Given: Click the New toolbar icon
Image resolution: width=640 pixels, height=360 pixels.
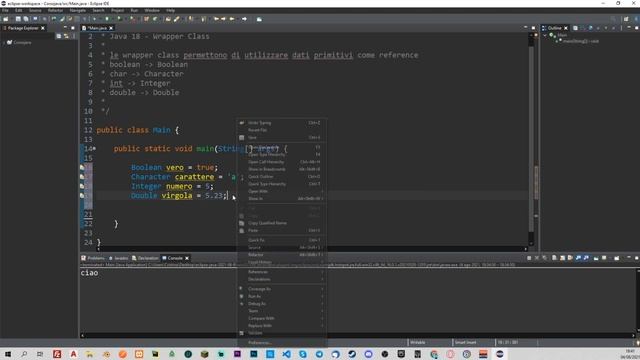Looking at the screenshot, I should click(6, 19).
